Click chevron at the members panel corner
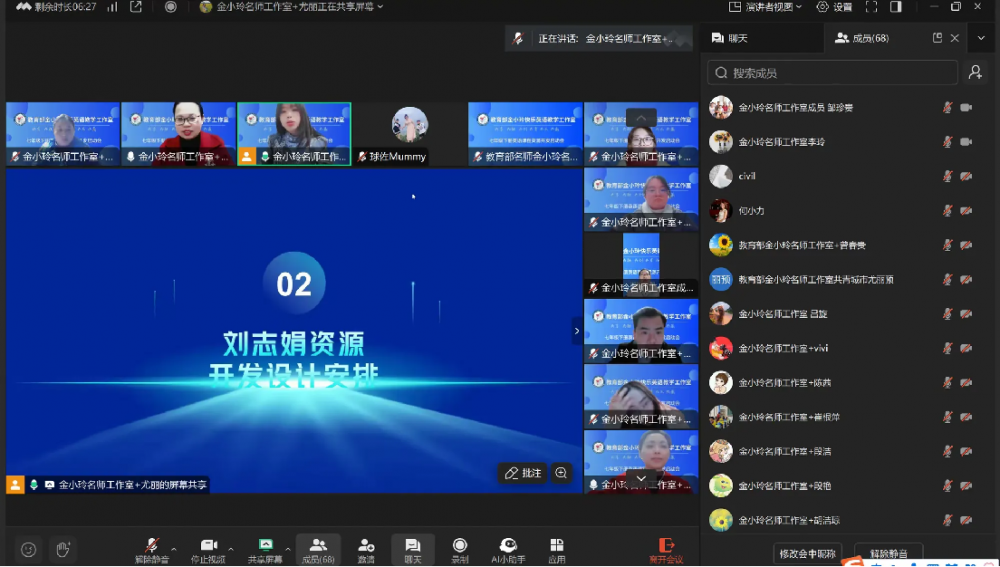The image size is (1000, 567). click(x=981, y=38)
